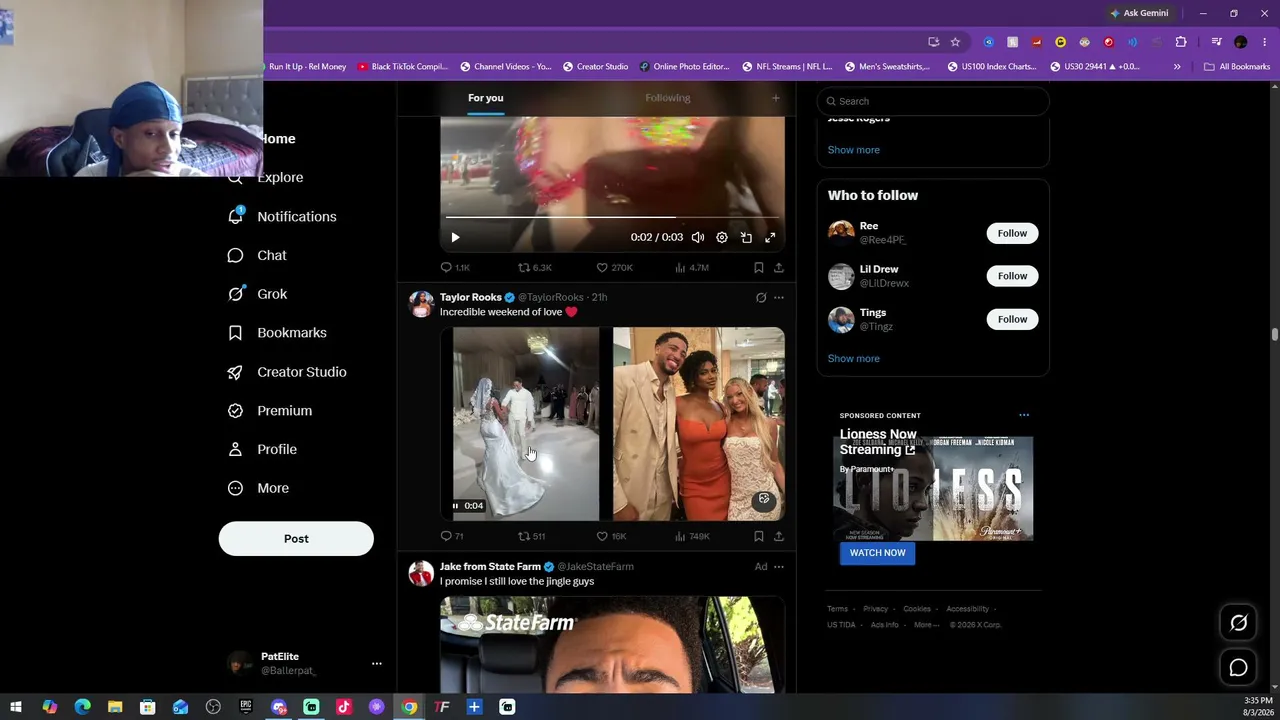Open Chrome Extensions puzzle icon
The height and width of the screenshot is (720, 1280).
coord(1181,42)
